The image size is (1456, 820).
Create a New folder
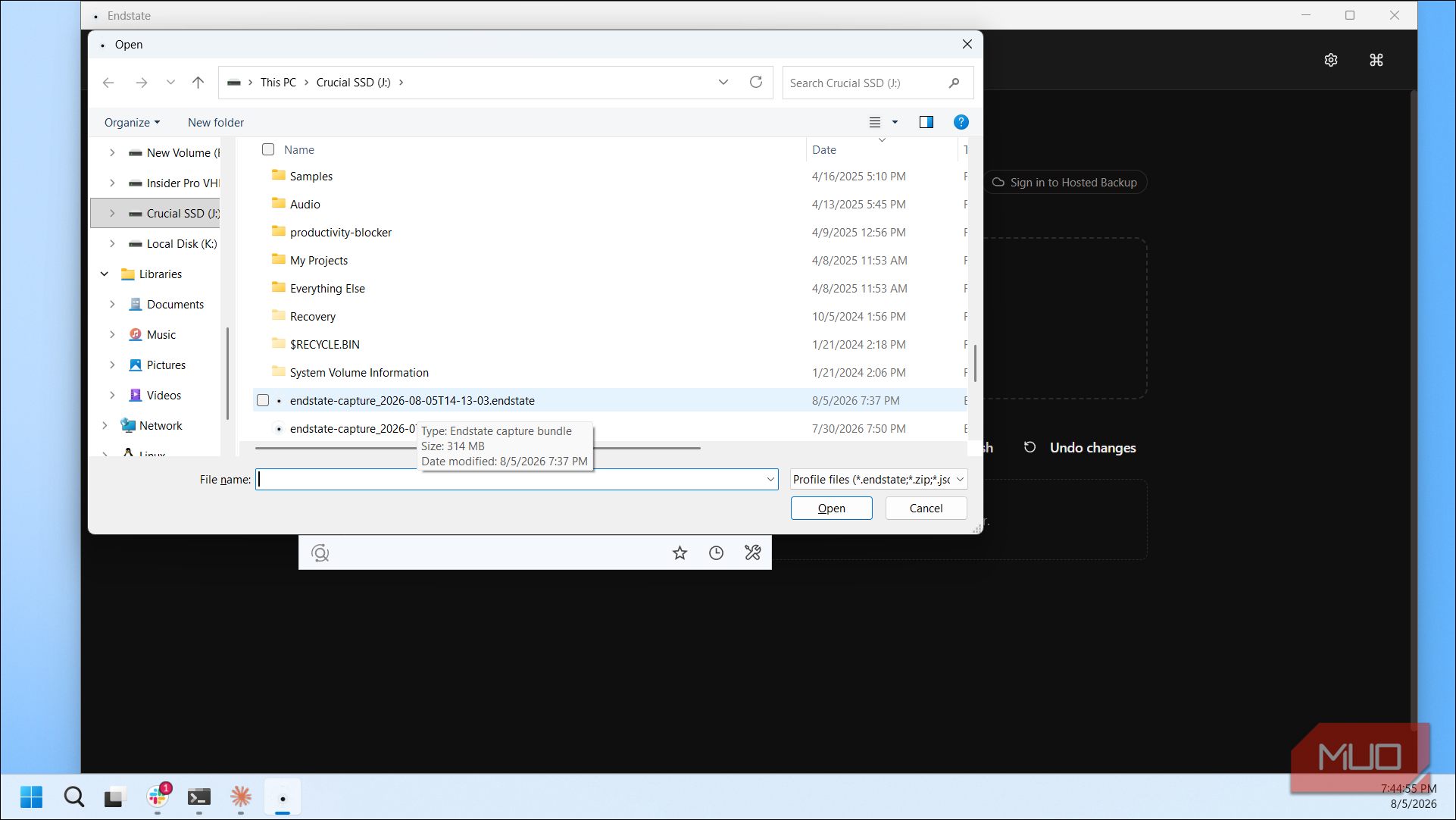pos(216,123)
